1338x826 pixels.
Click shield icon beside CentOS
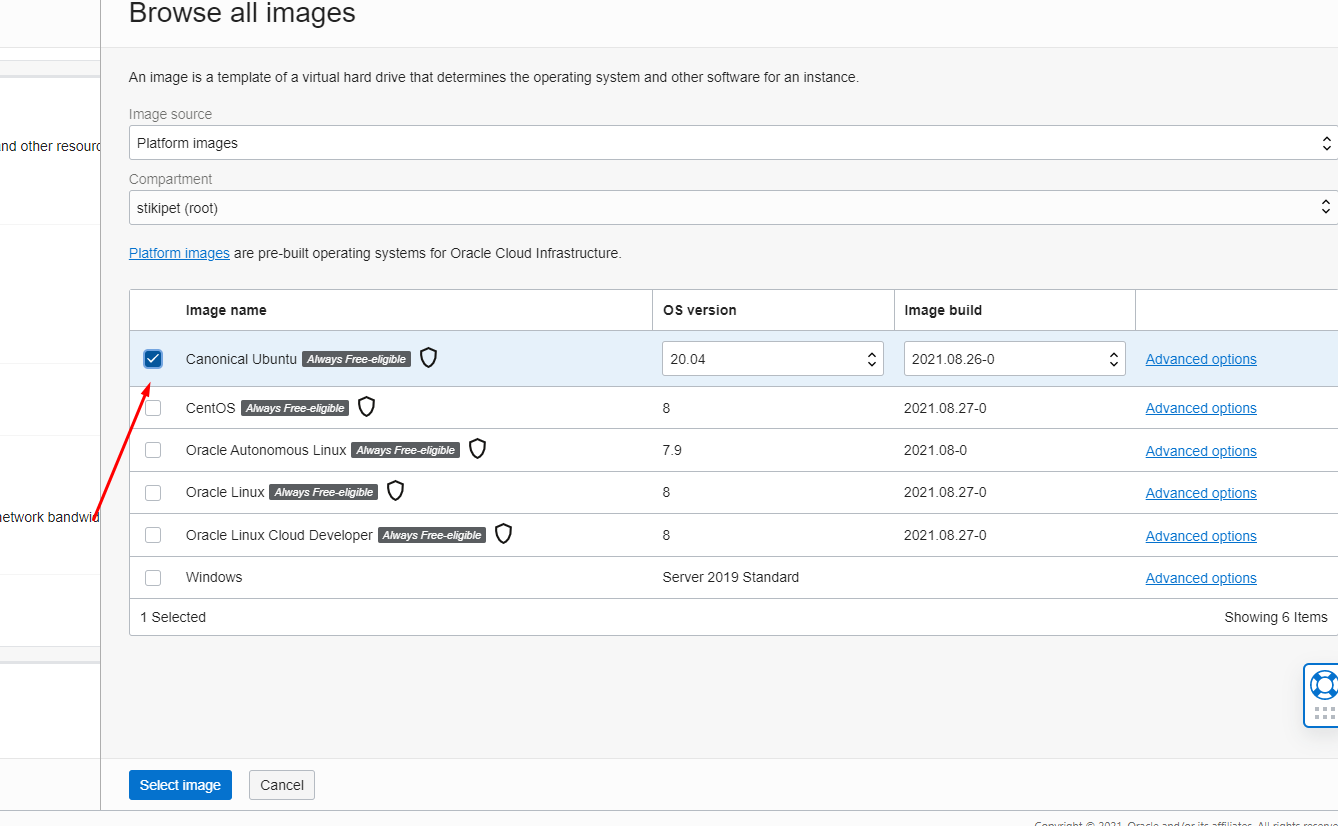tap(366, 407)
